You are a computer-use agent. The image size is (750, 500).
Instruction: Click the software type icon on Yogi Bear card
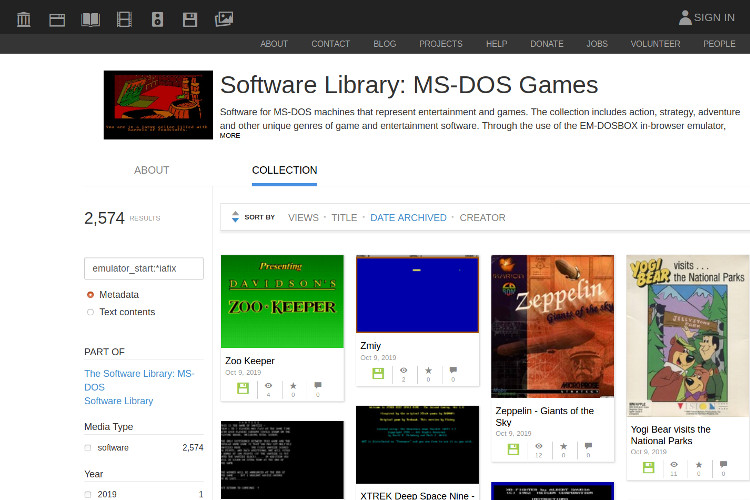pos(649,467)
